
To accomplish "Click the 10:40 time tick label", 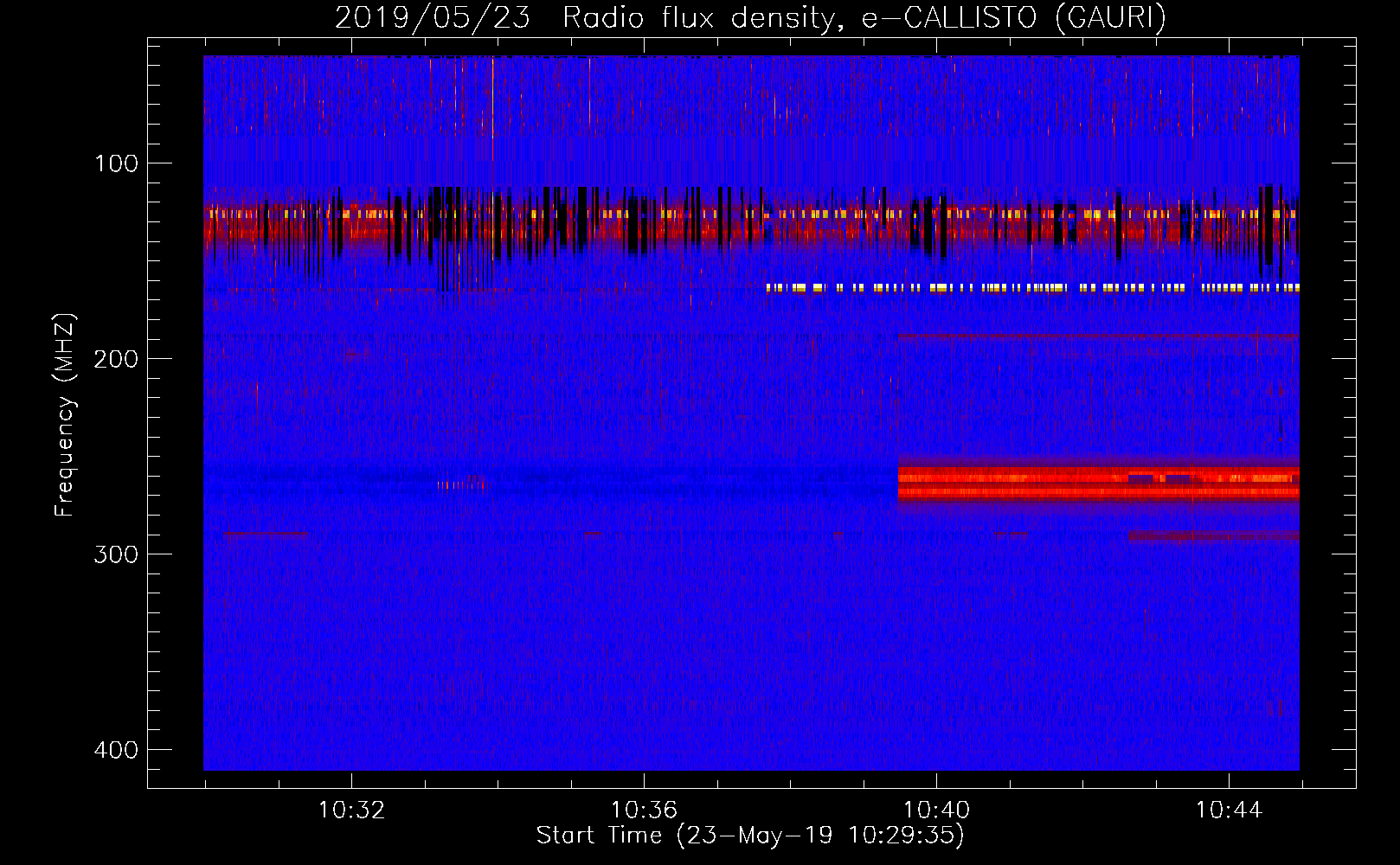I will point(936,811).
